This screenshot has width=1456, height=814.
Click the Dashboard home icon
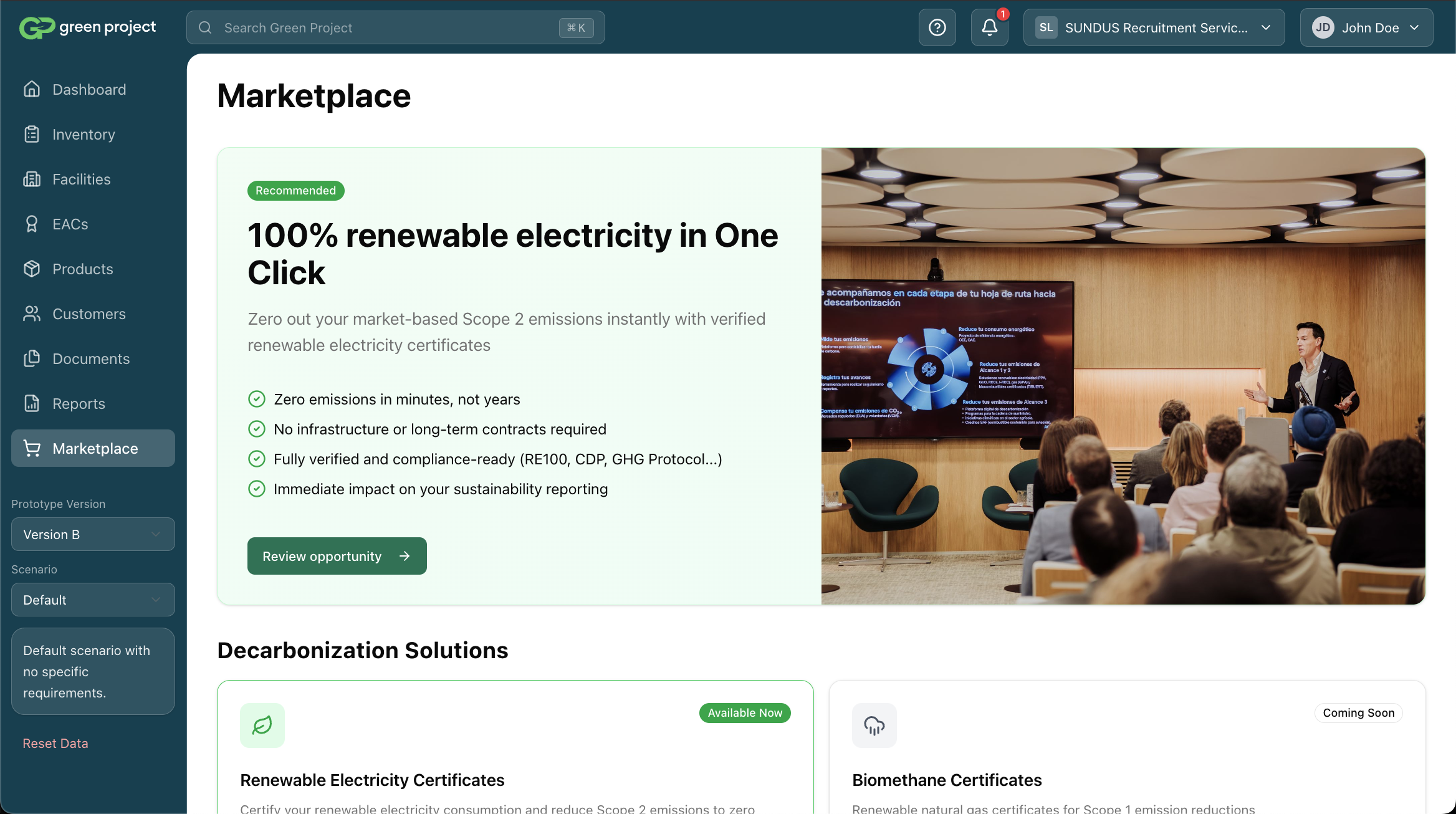click(32, 89)
